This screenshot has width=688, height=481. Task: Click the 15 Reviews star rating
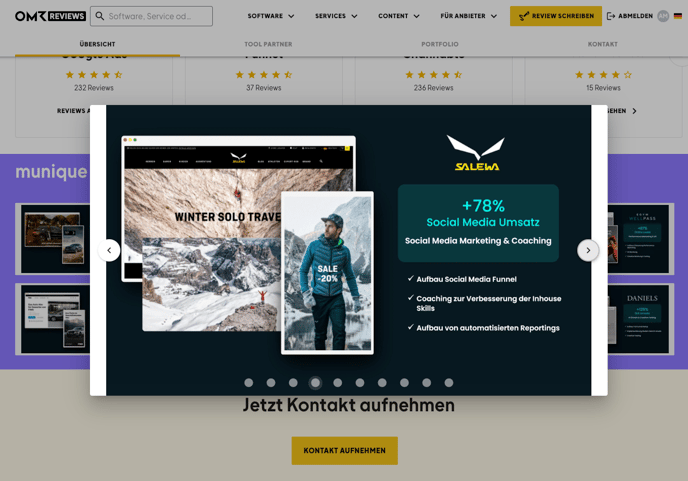603,75
